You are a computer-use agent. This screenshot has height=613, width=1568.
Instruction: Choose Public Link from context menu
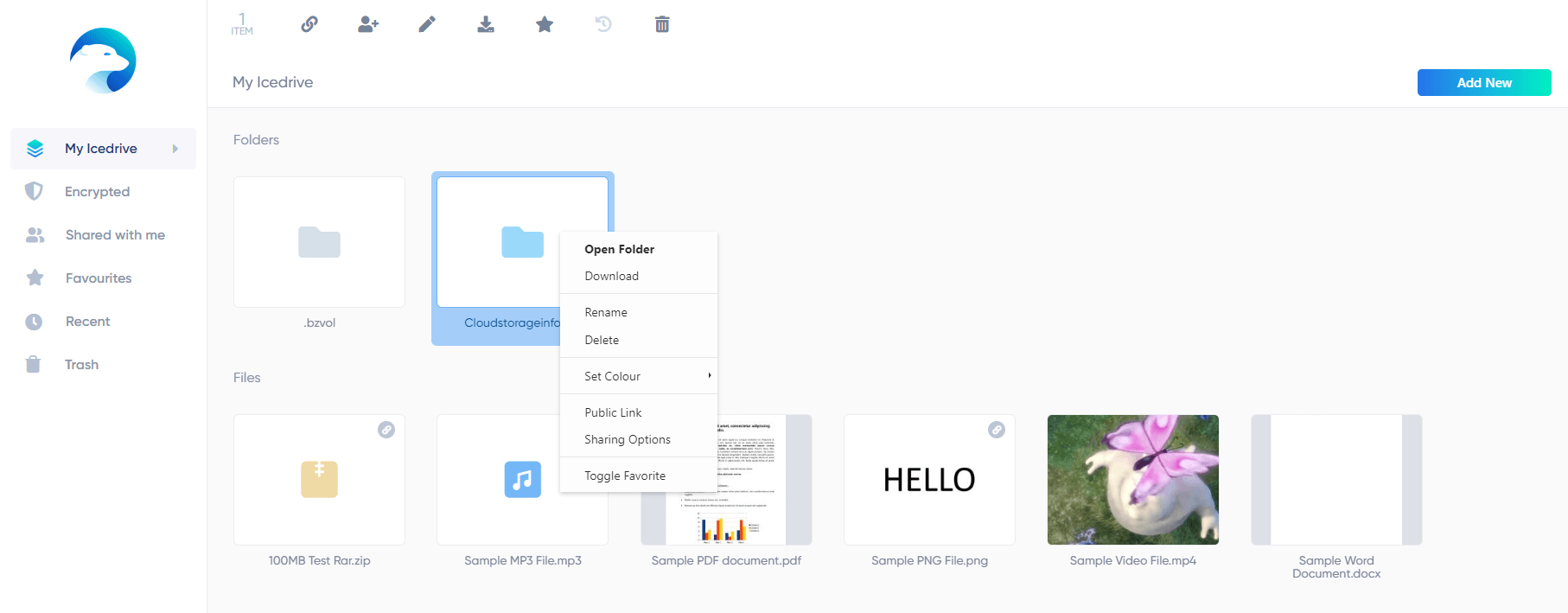[x=613, y=412]
